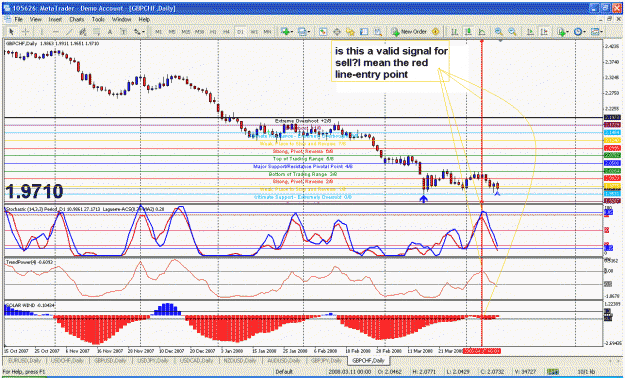Click the red vertical line date label
Viewport: 625px width, 378px height.
point(482,351)
